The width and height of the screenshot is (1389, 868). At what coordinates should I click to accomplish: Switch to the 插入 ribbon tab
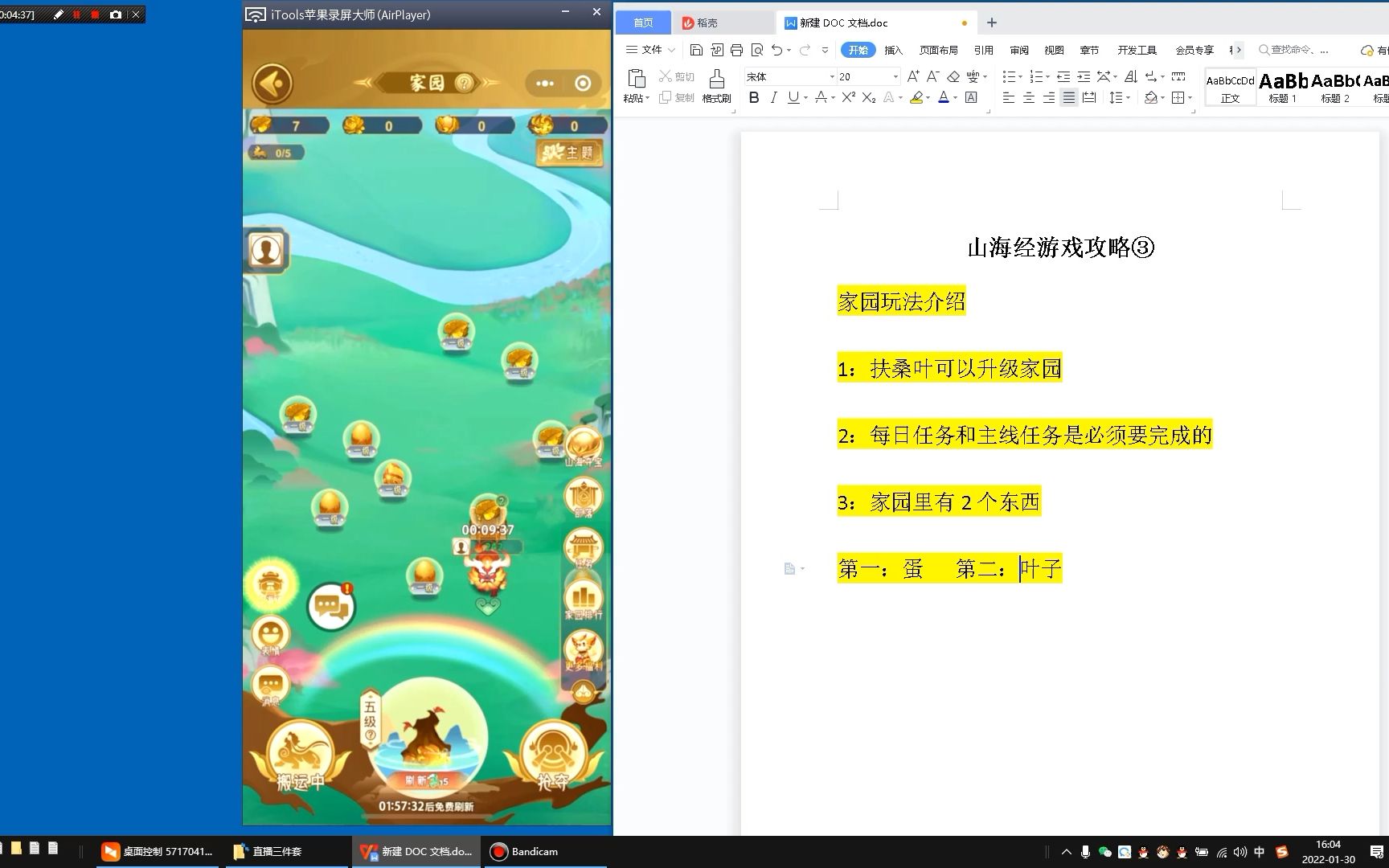click(893, 50)
